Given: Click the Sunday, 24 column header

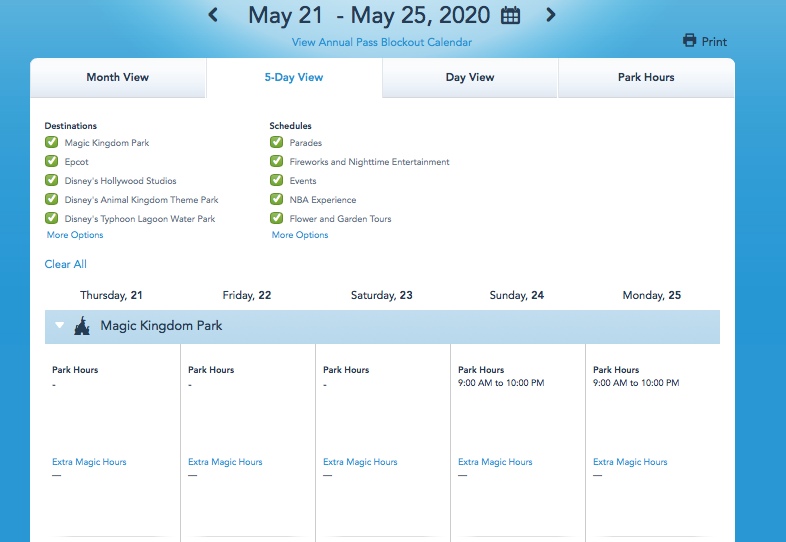Looking at the screenshot, I should pos(517,295).
